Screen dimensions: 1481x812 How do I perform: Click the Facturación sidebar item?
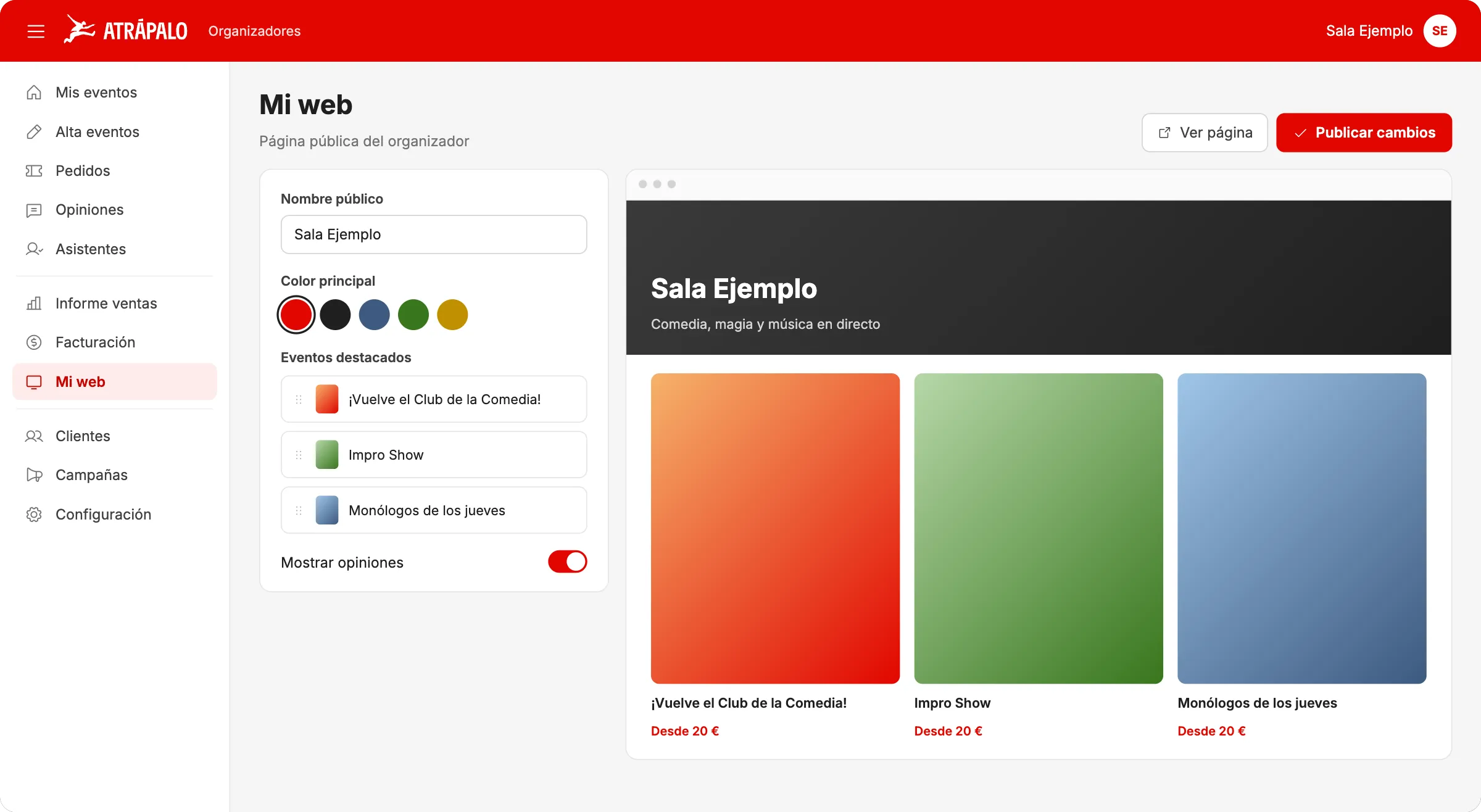click(x=115, y=342)
